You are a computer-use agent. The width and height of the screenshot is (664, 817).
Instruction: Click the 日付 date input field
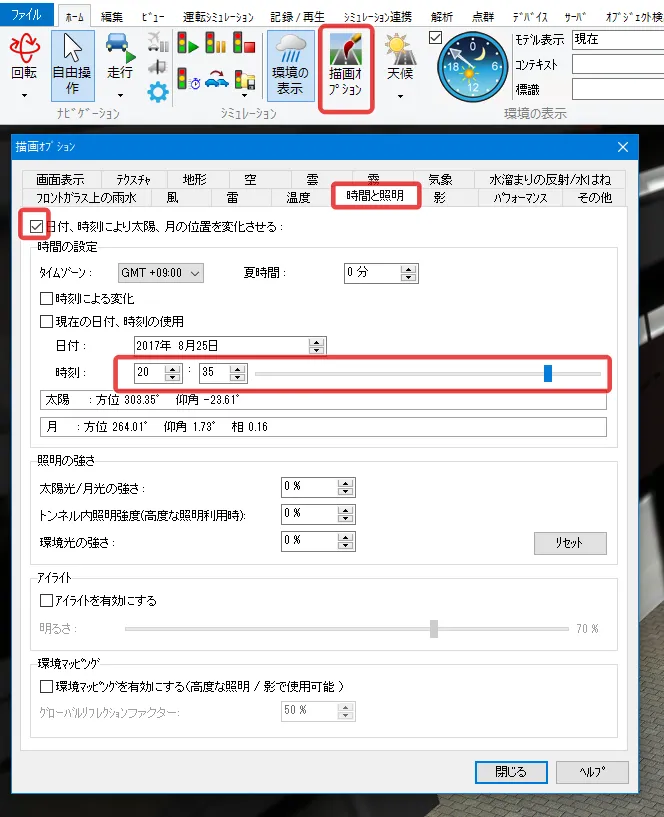click(221, 346)
